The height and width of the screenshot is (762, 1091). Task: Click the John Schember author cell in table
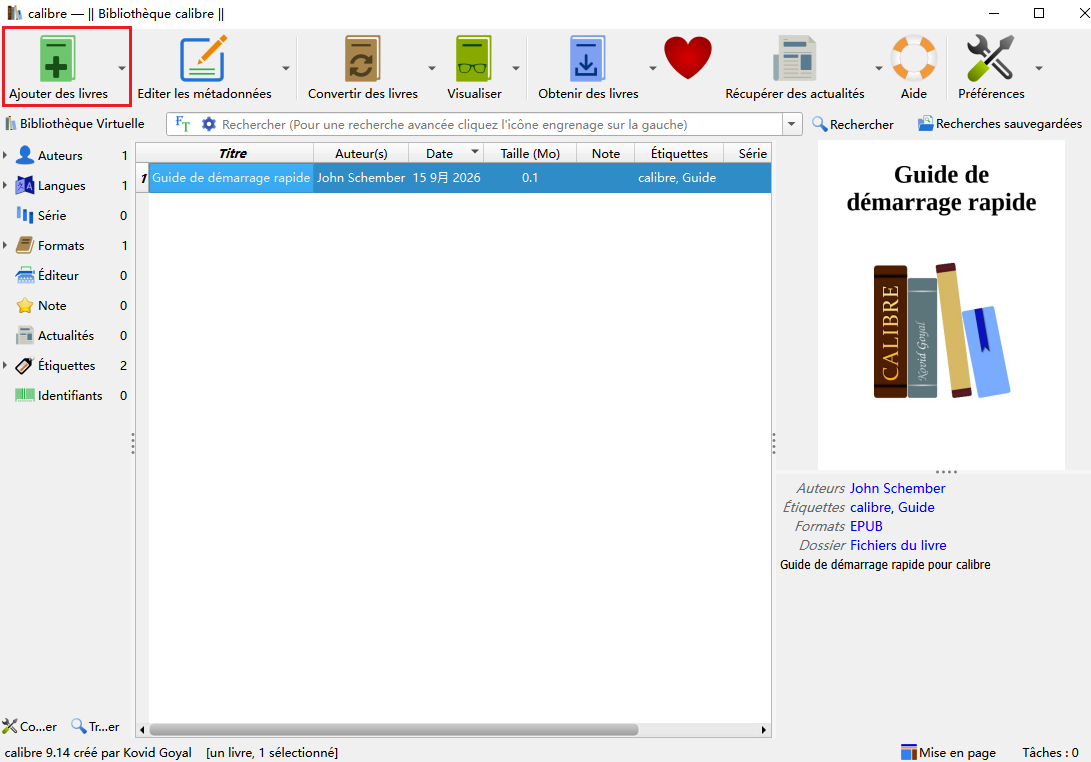point(361,177)
